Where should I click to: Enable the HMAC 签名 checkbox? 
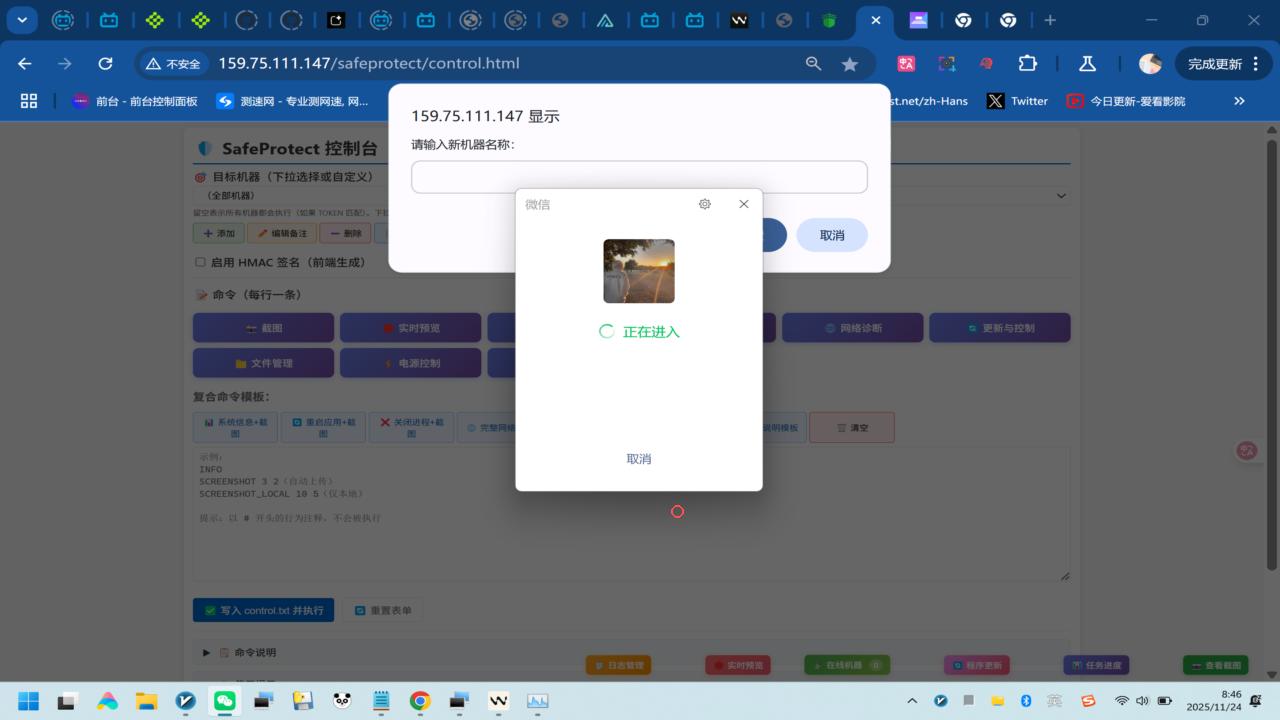200,262
